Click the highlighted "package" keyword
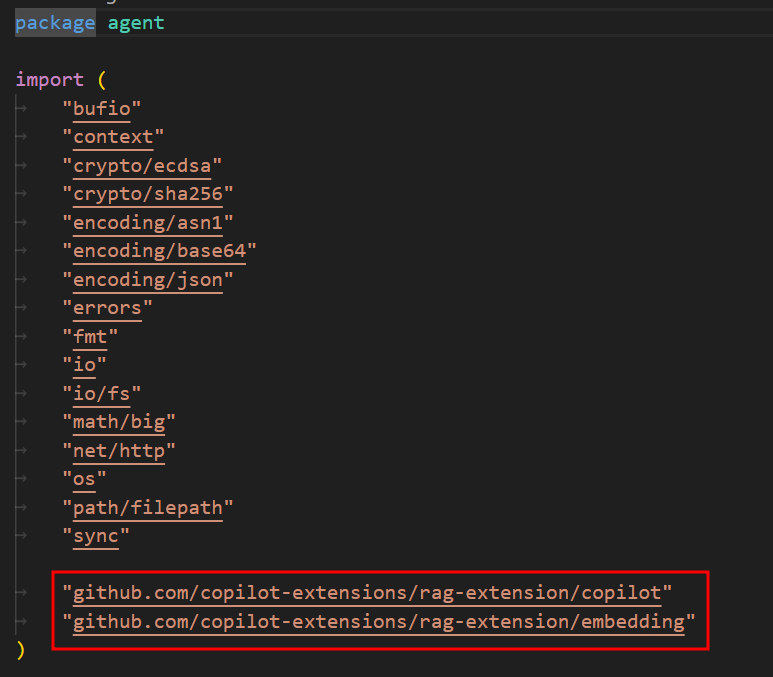773x677 pixels. point(55,23)
